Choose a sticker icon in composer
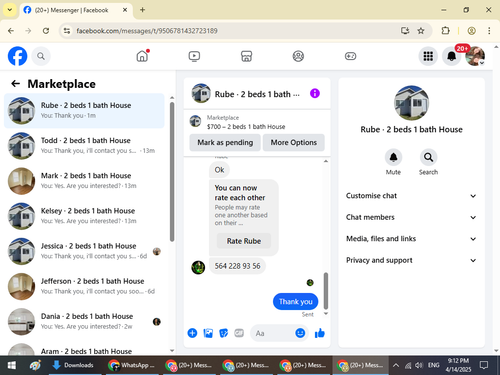 click(x=224, y=333)
